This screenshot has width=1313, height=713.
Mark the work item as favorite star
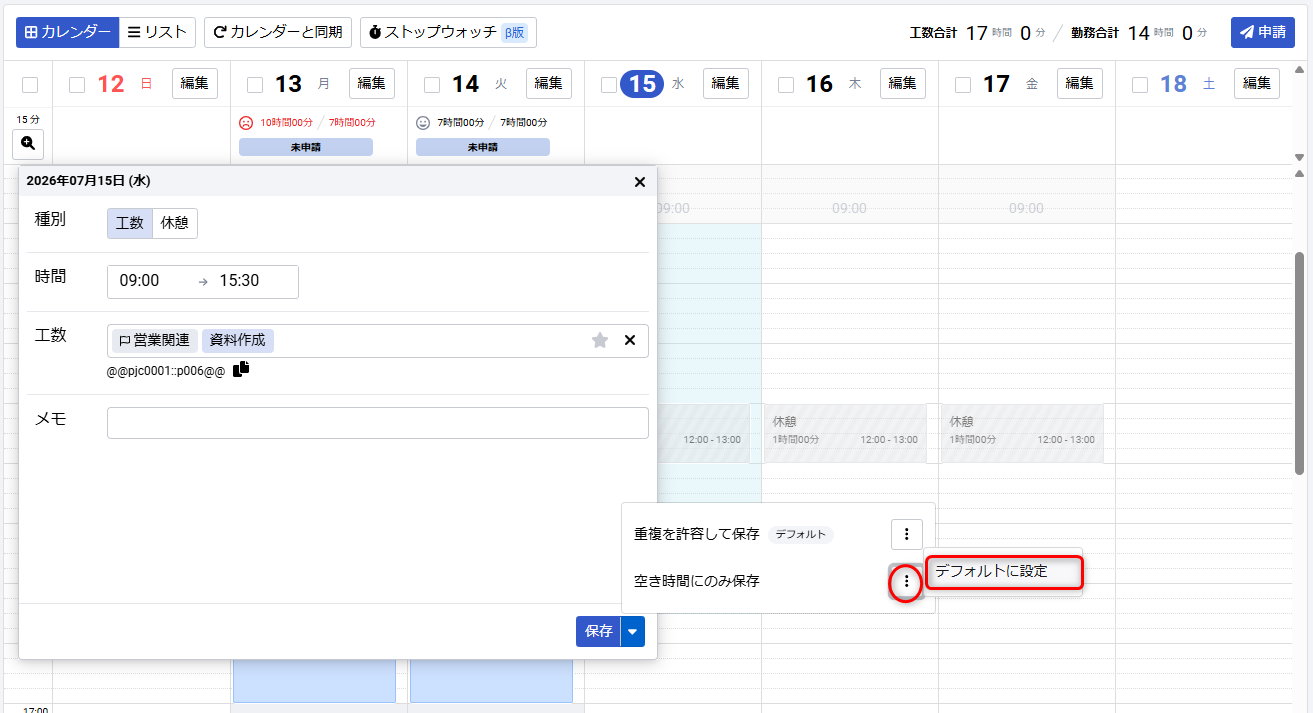click(x=600, y=340)
